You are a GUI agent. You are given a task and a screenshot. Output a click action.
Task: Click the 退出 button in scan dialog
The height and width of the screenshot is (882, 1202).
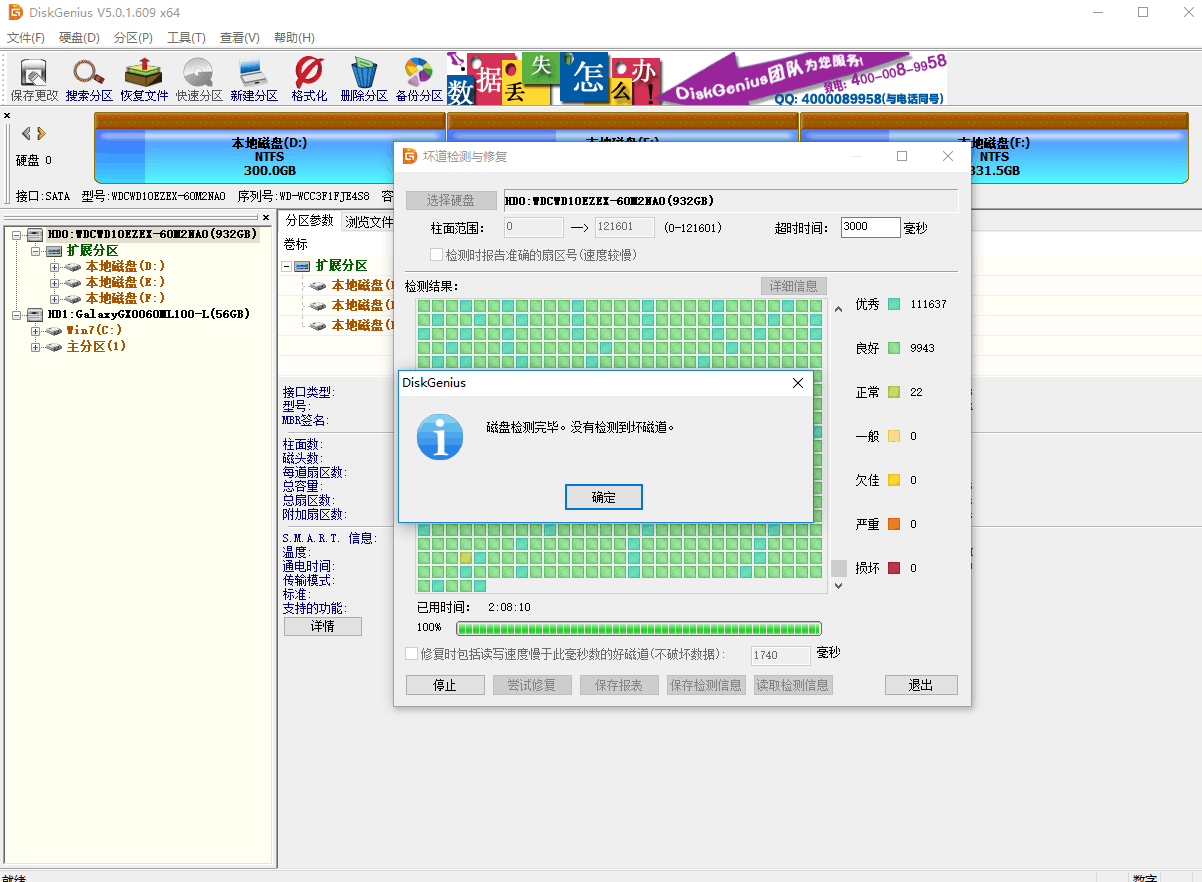pos(920,685)
